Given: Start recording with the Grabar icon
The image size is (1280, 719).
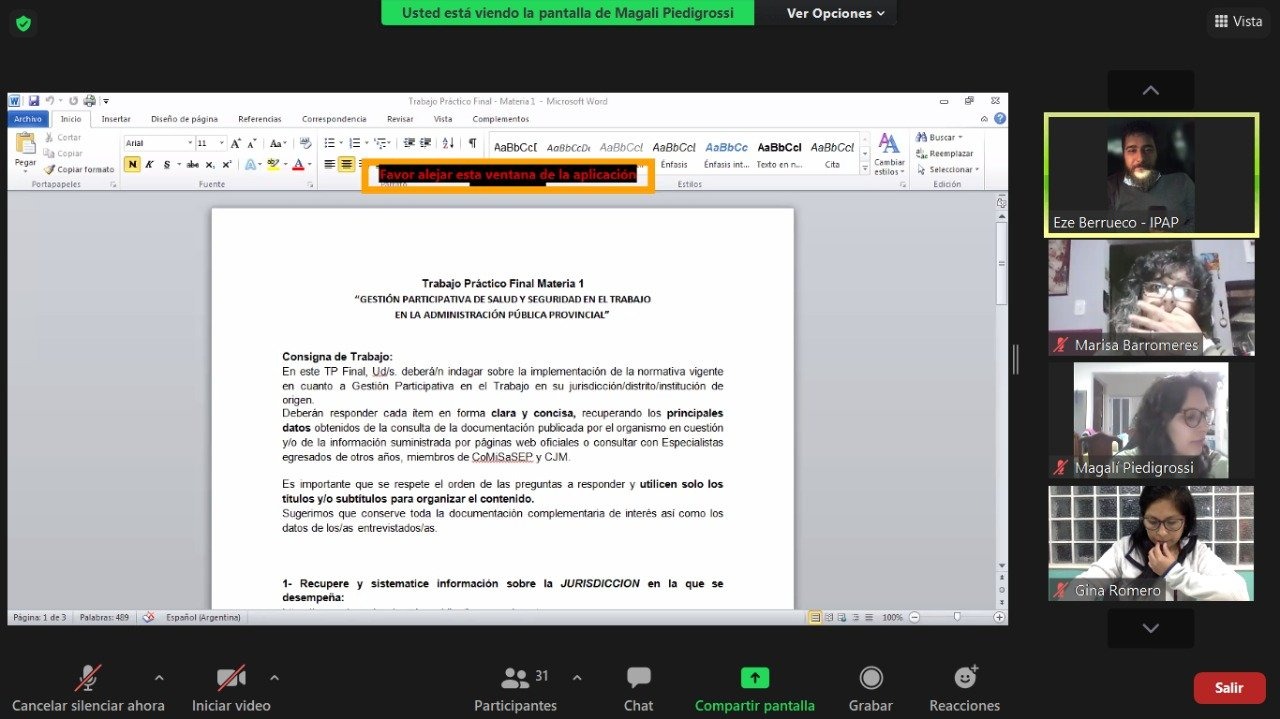Looking at the screenshot, I should pos(870,679).
